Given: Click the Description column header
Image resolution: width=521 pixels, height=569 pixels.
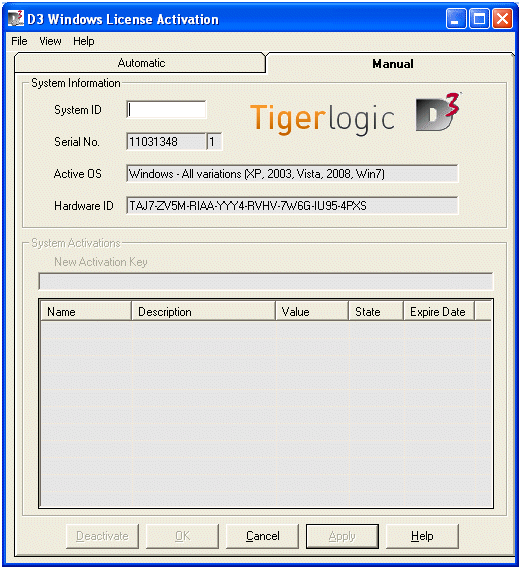Looking at the screenshot, I should tap(203, 312).
